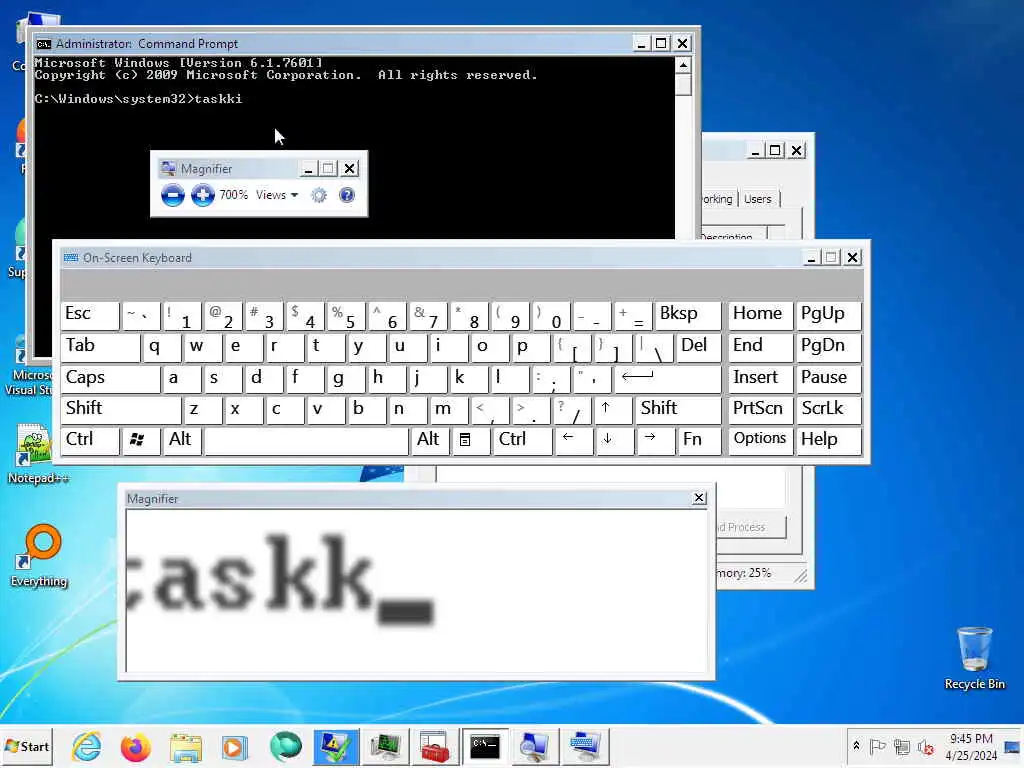Expand the Magnifier Views dropdown
The height and width of the screenshot is (768, 1024).
pyautogui.click(x=277, y=195)
